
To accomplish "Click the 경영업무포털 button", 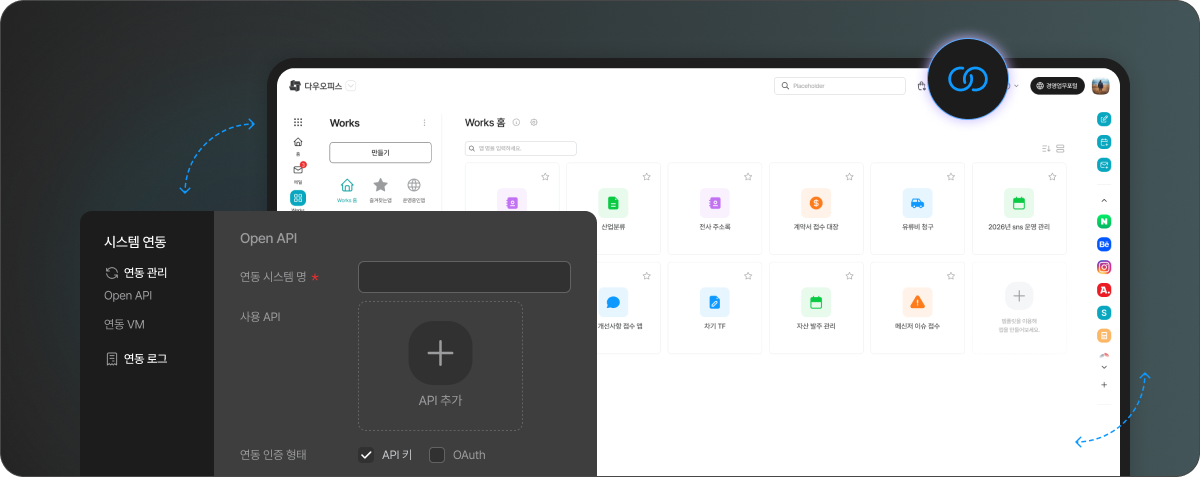I will click(x=1057, y=86).
